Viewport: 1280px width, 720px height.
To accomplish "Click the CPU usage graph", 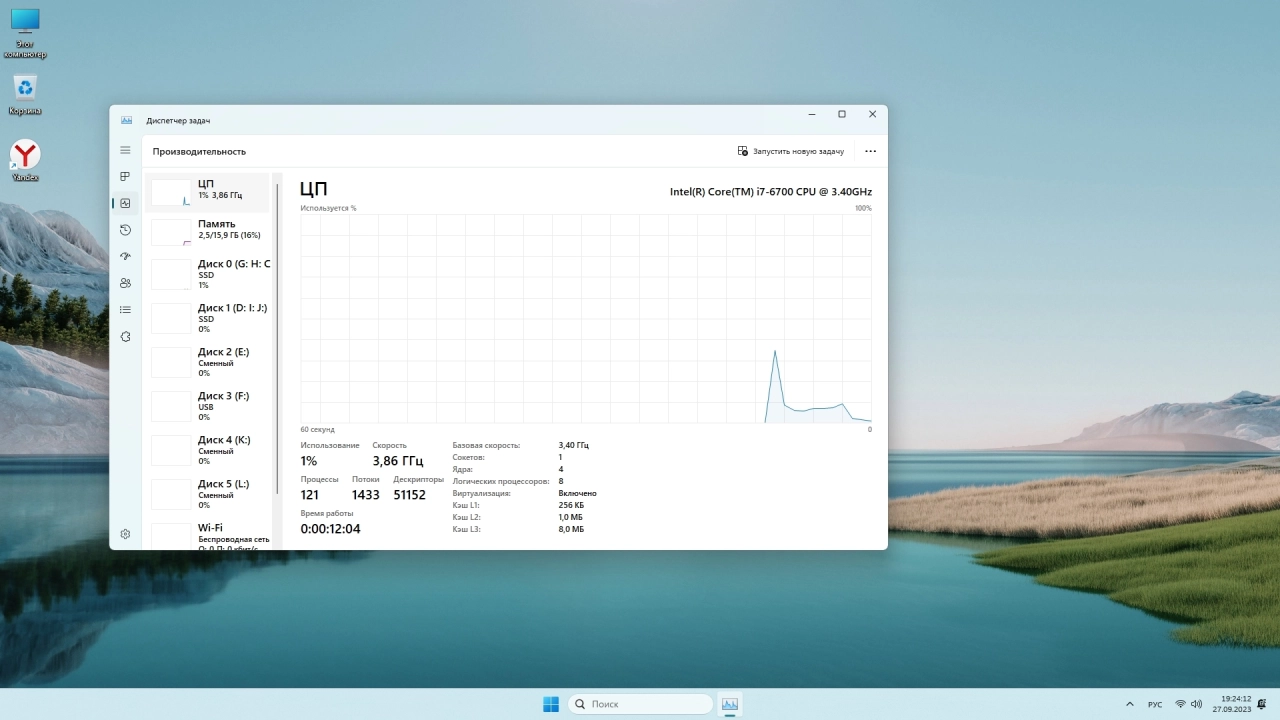I will [x=586, y=318].
